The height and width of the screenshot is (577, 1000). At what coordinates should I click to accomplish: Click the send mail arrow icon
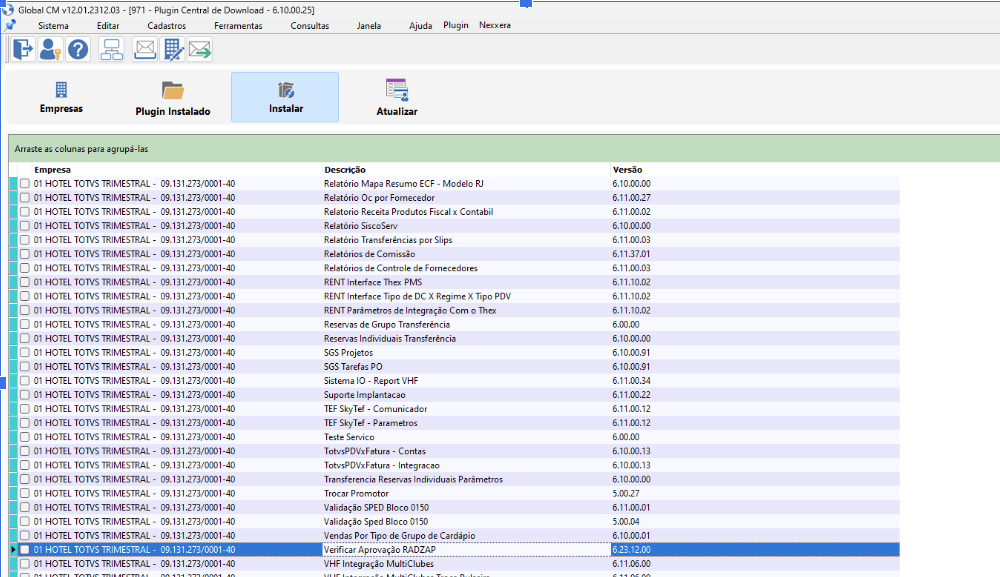tap(200, 49)
